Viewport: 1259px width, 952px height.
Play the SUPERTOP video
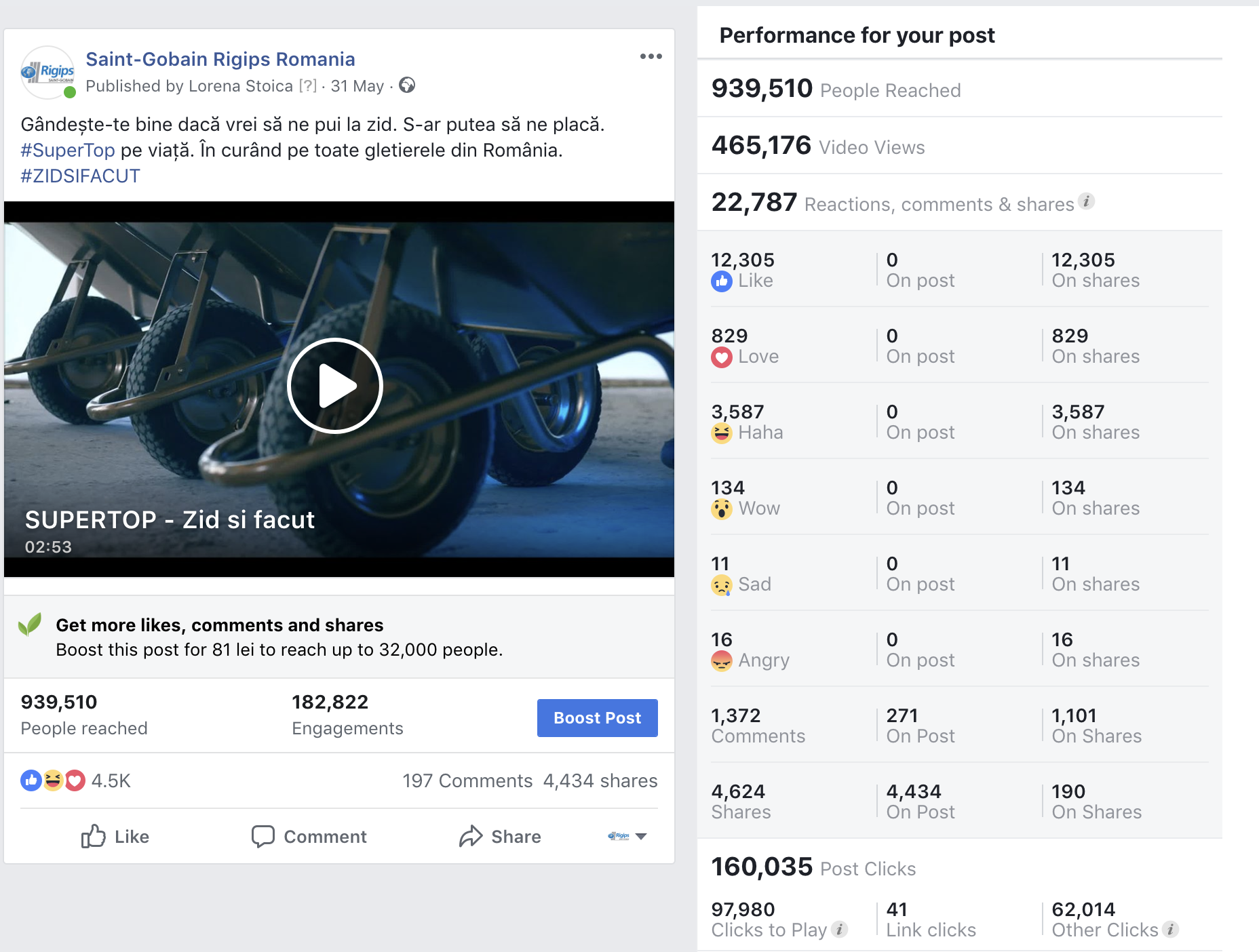(335, 386)
